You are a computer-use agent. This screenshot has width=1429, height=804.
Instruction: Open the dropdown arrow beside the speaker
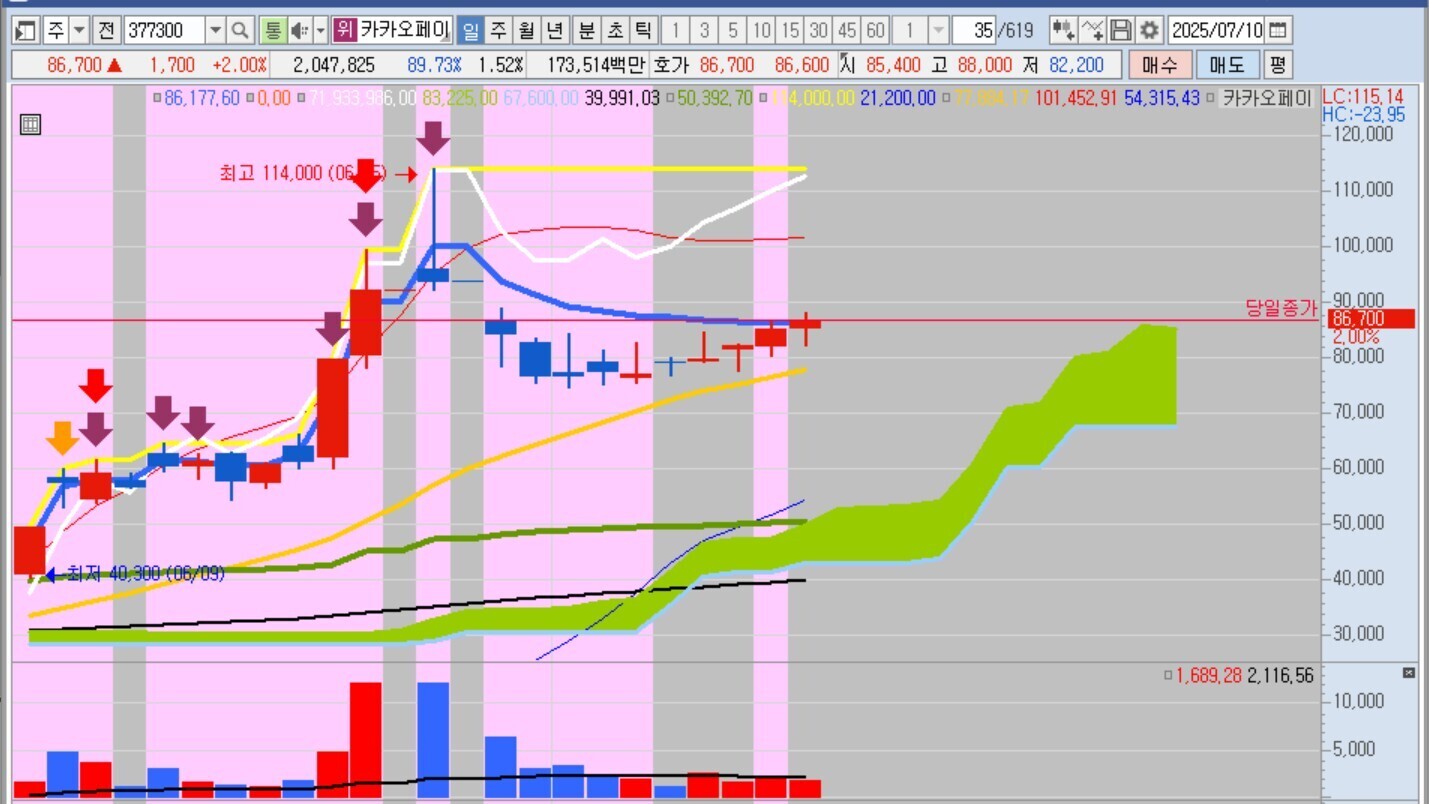point(320,30)
